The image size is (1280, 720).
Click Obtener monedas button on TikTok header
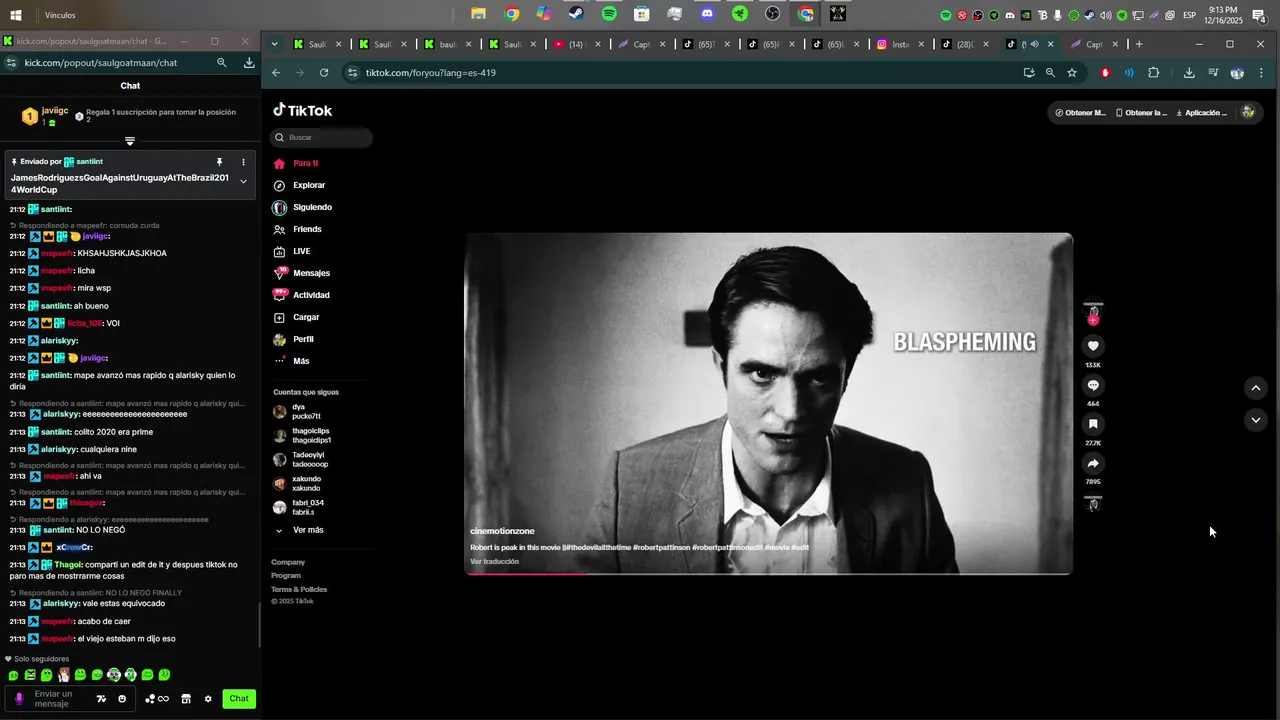click(1081, 113)
